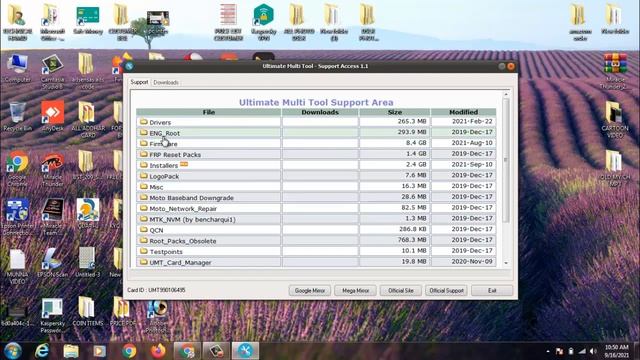The width and height of the screenshot is (640, 360).
Task: Open the MTK_NVM (by bencharqui1) folder
Action: [x=316, y=219]
